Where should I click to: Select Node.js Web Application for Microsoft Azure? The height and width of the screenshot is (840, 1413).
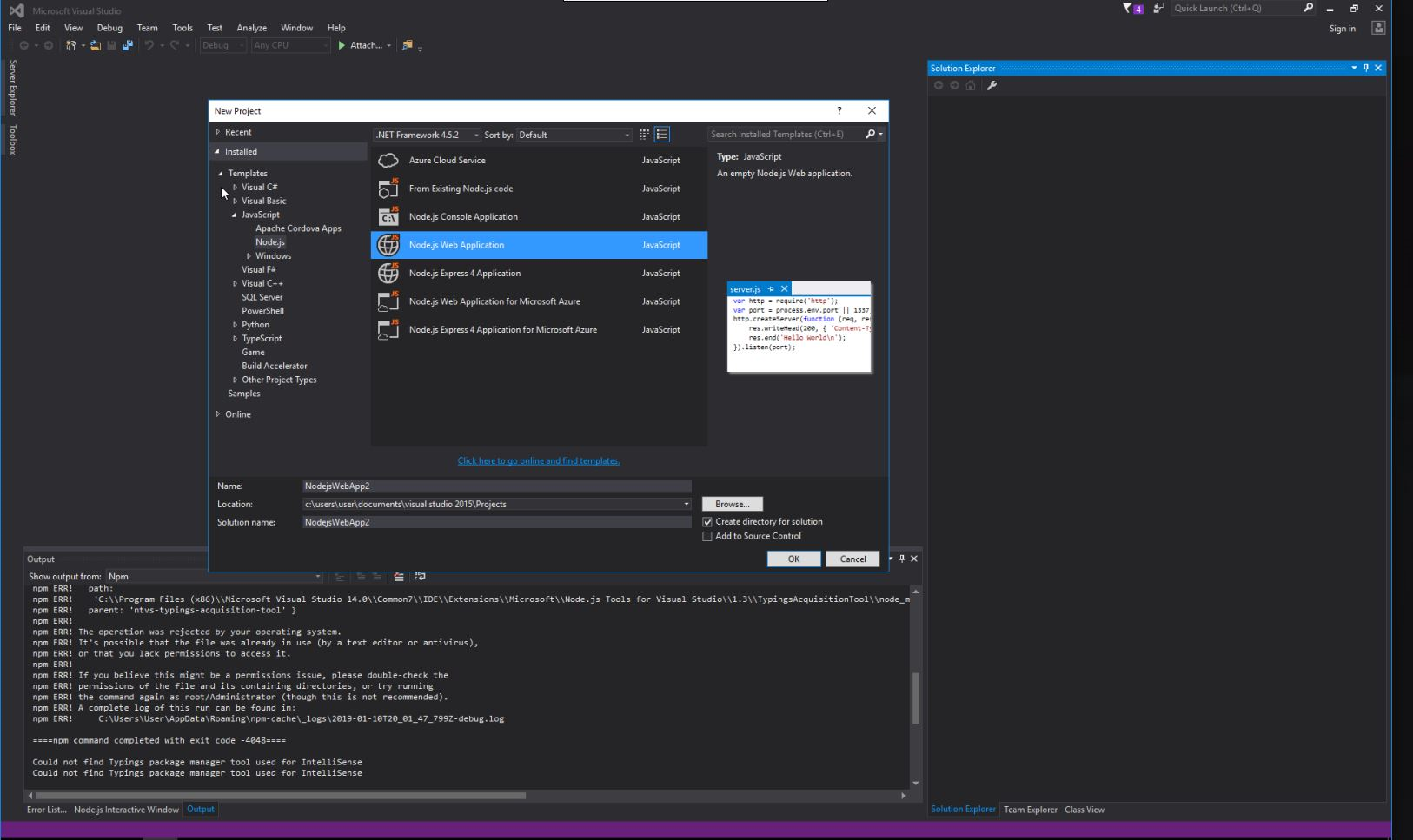539,301
